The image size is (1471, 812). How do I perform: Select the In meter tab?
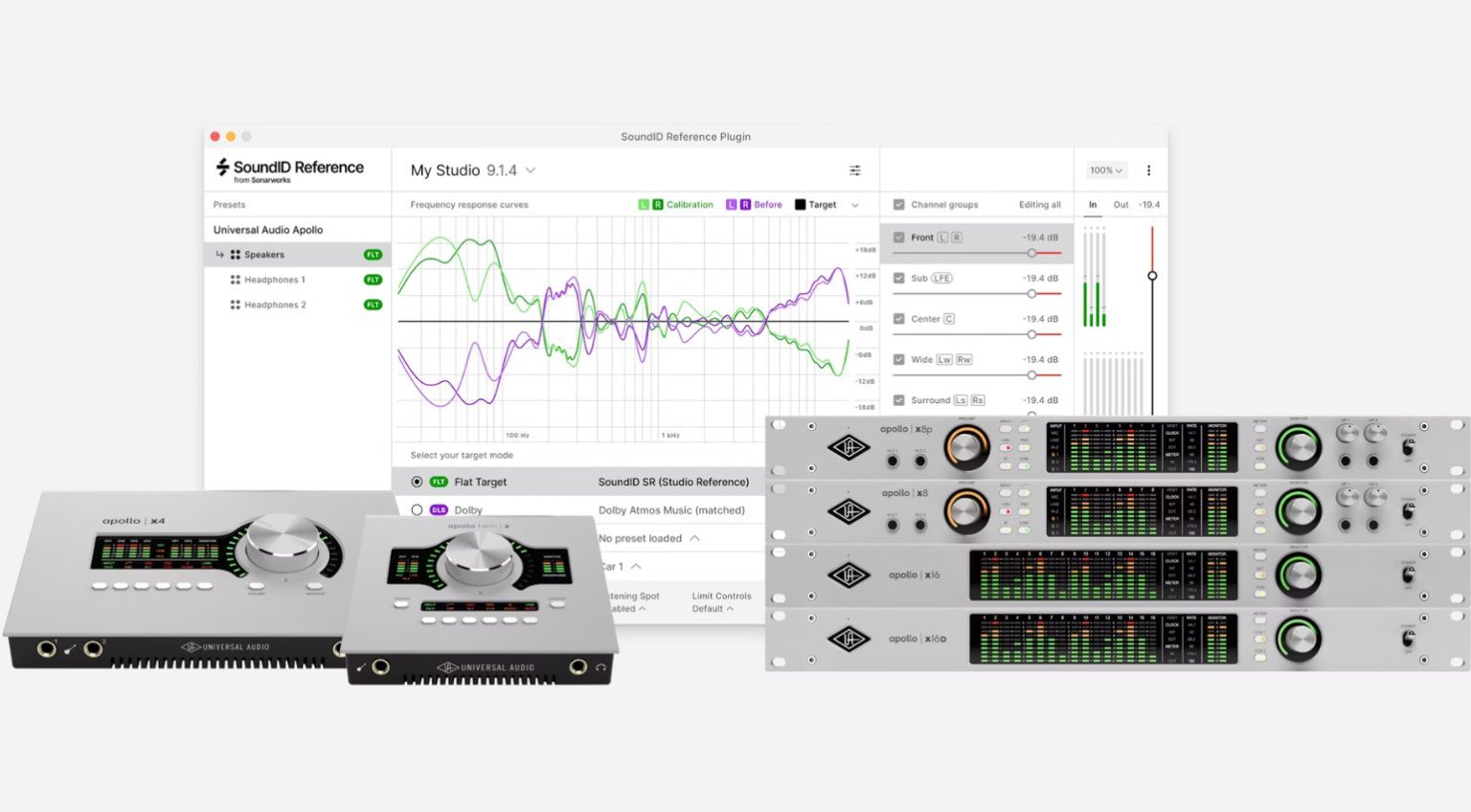(1092, 204)
